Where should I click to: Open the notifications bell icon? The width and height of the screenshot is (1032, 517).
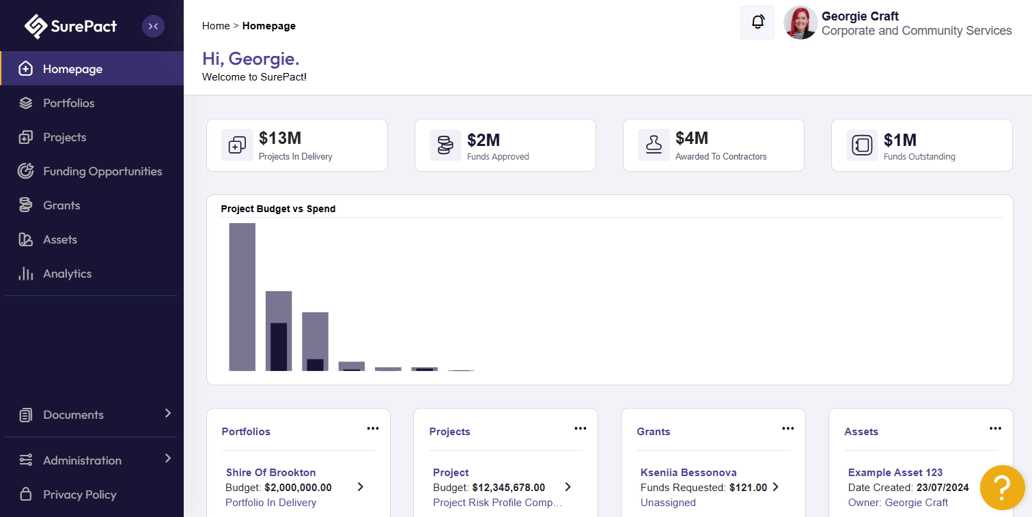(758, 22)
